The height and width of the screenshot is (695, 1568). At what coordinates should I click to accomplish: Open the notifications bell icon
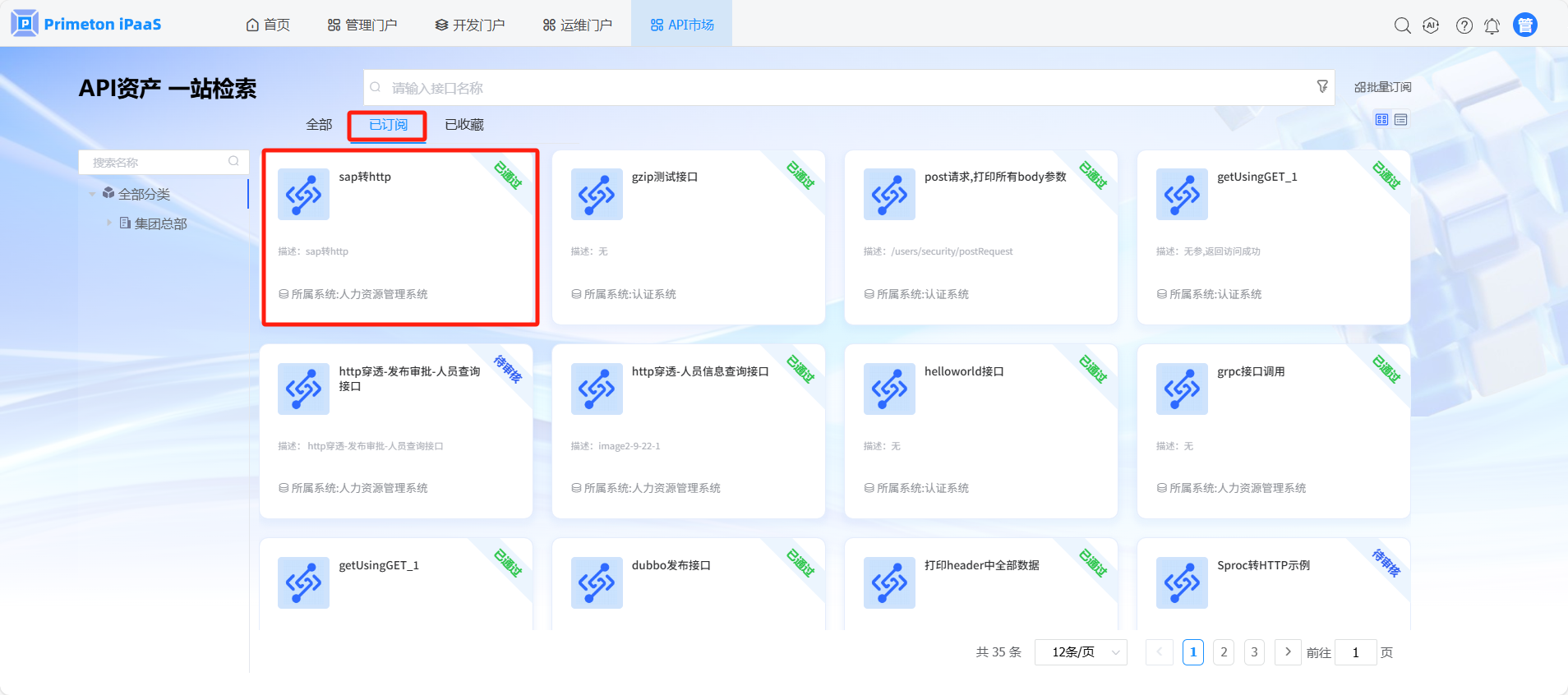tap(1492, 25)
